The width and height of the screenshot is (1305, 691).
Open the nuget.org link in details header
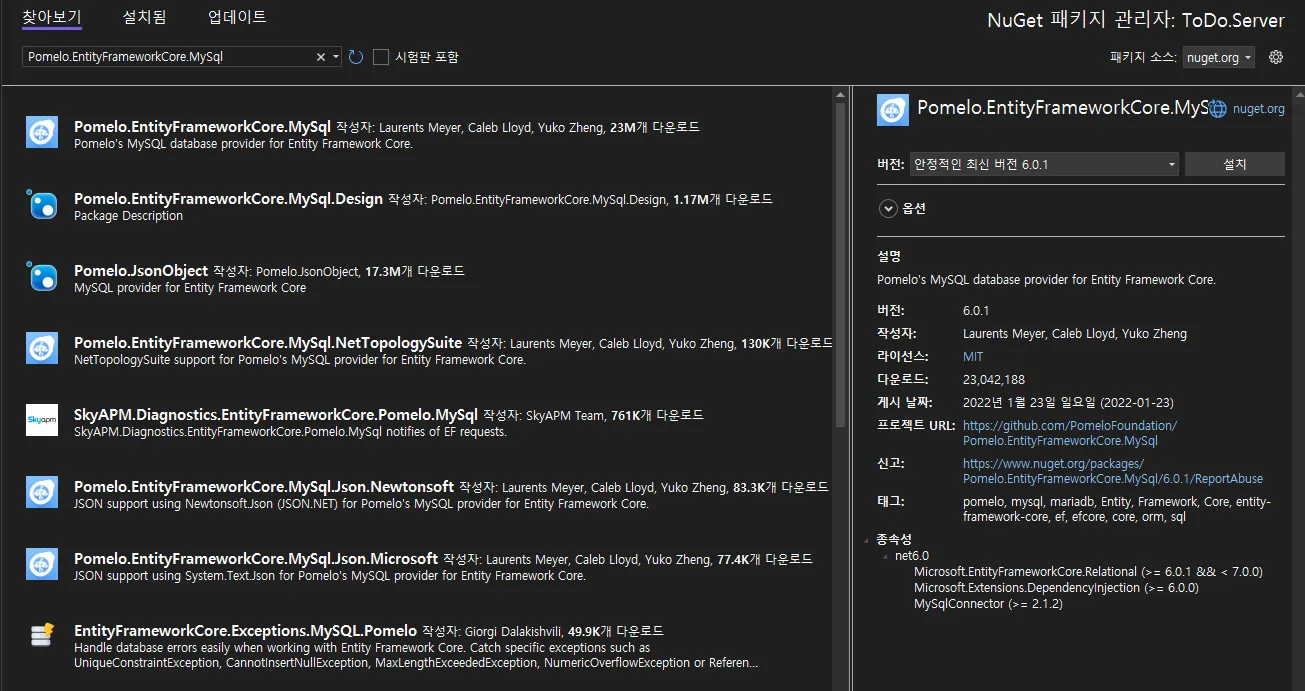(1259, 109)
